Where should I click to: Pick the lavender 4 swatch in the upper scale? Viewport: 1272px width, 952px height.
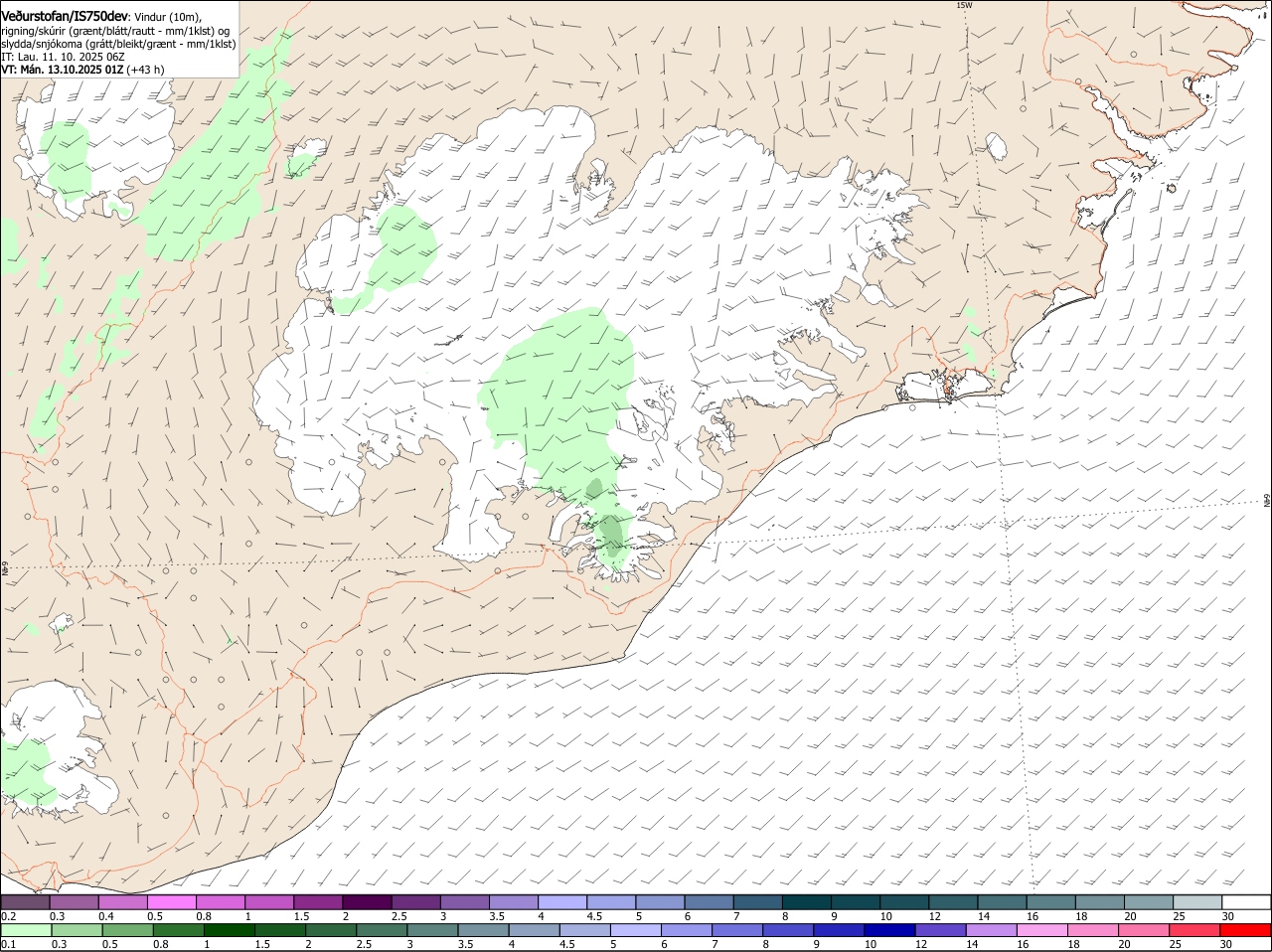coord(563,902)
